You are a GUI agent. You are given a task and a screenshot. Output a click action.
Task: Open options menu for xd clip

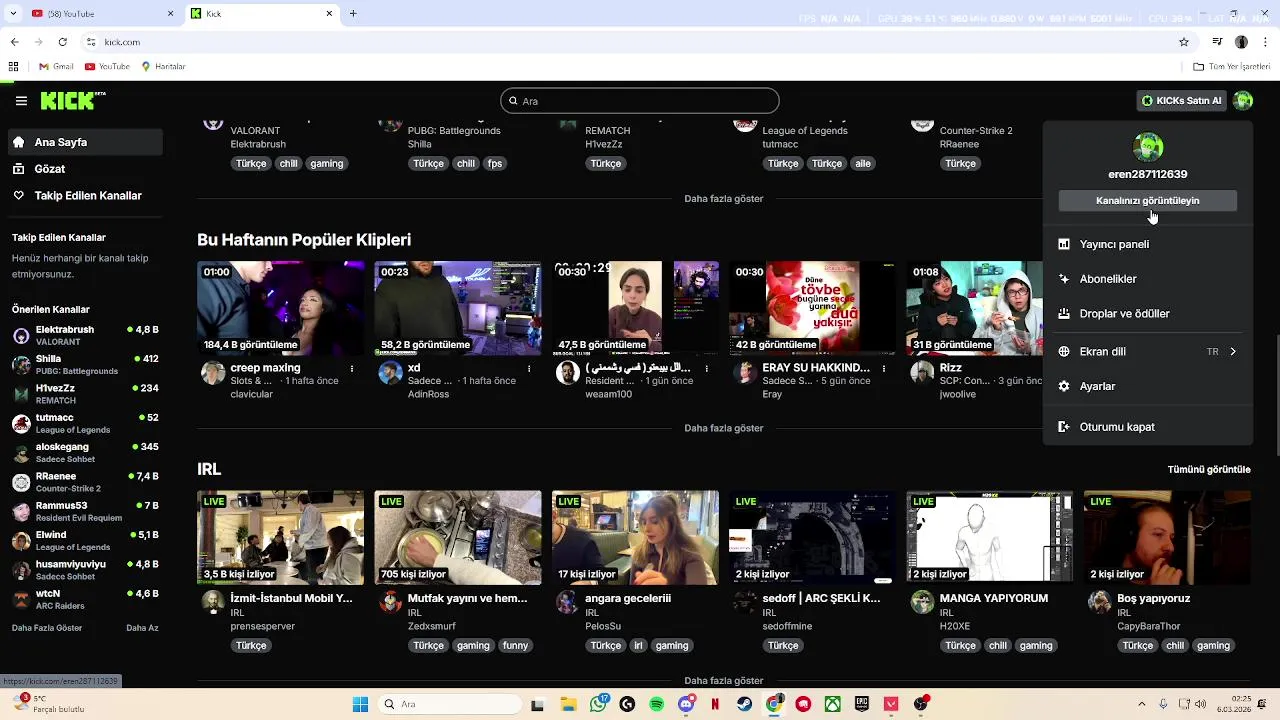529,369
